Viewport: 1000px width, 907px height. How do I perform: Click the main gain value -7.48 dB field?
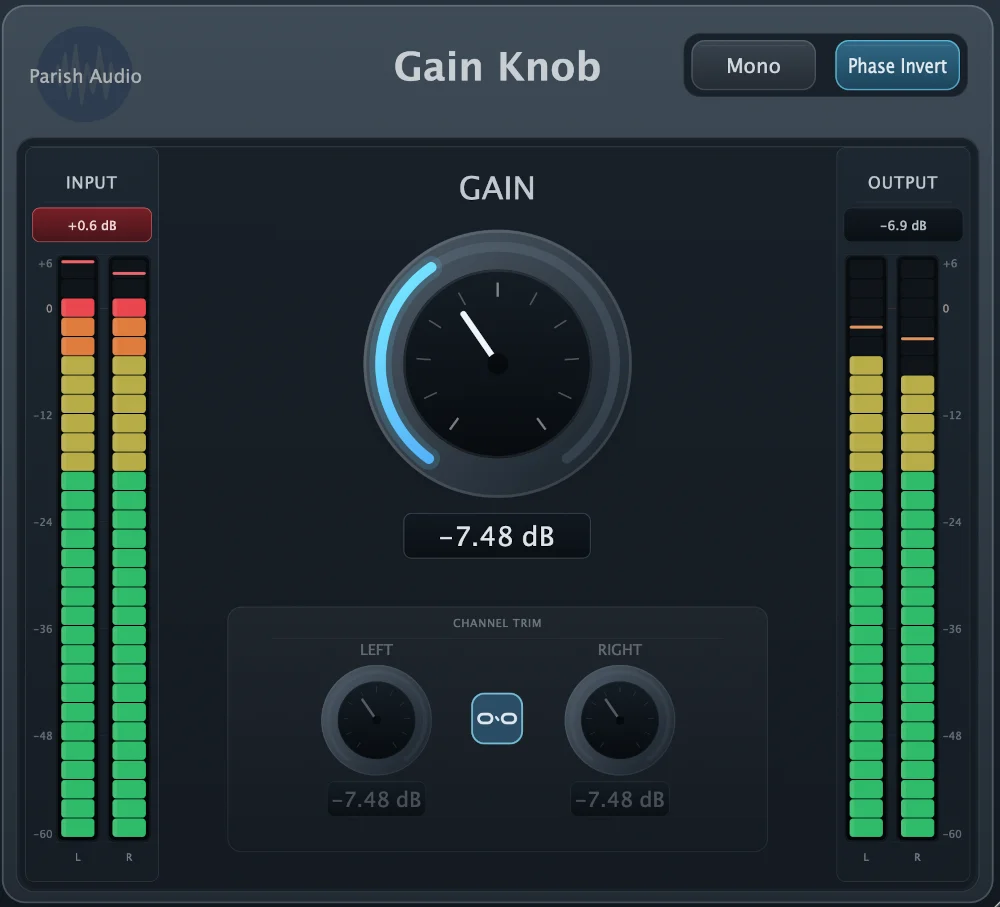pos(497,536)
